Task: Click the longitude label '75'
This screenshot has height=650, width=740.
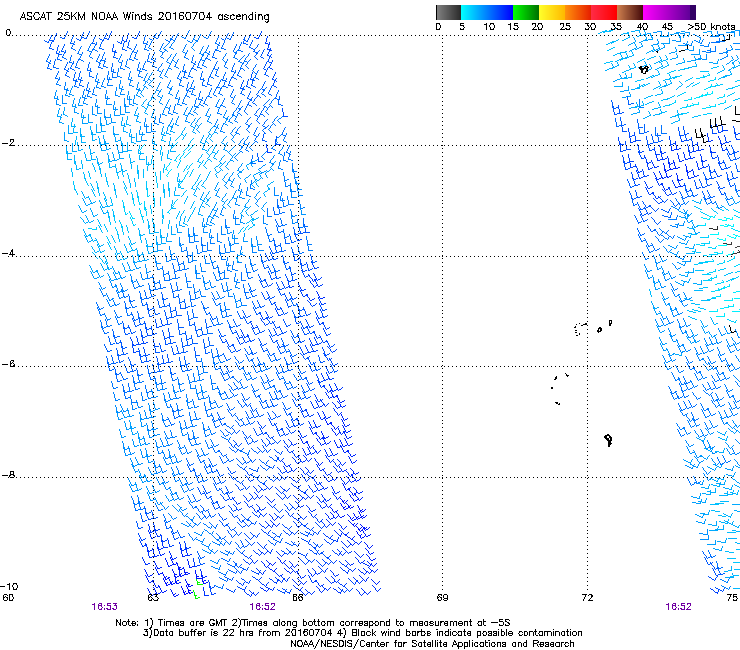Action: [732, 598]
